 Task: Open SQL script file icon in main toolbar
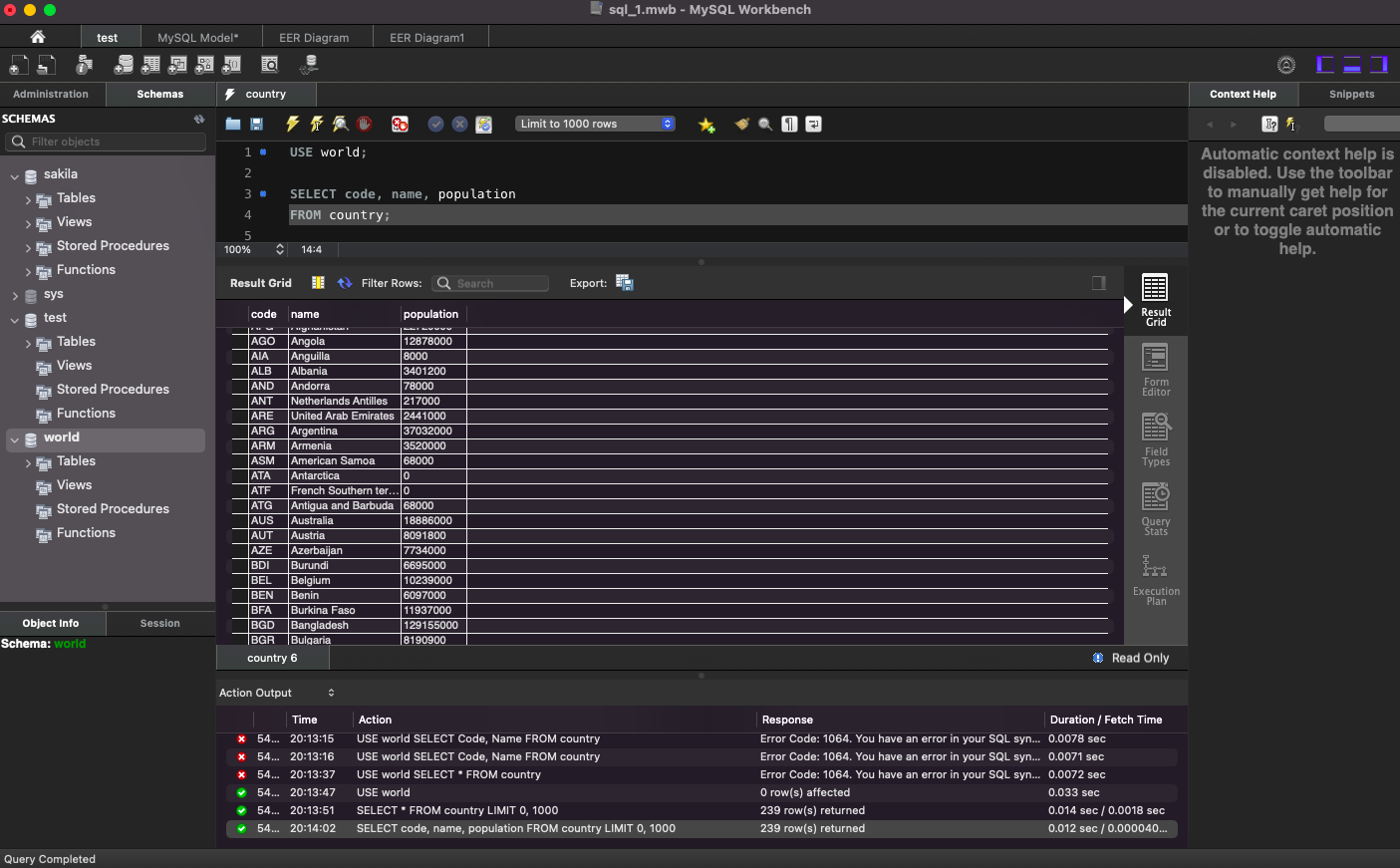[46, 65]
